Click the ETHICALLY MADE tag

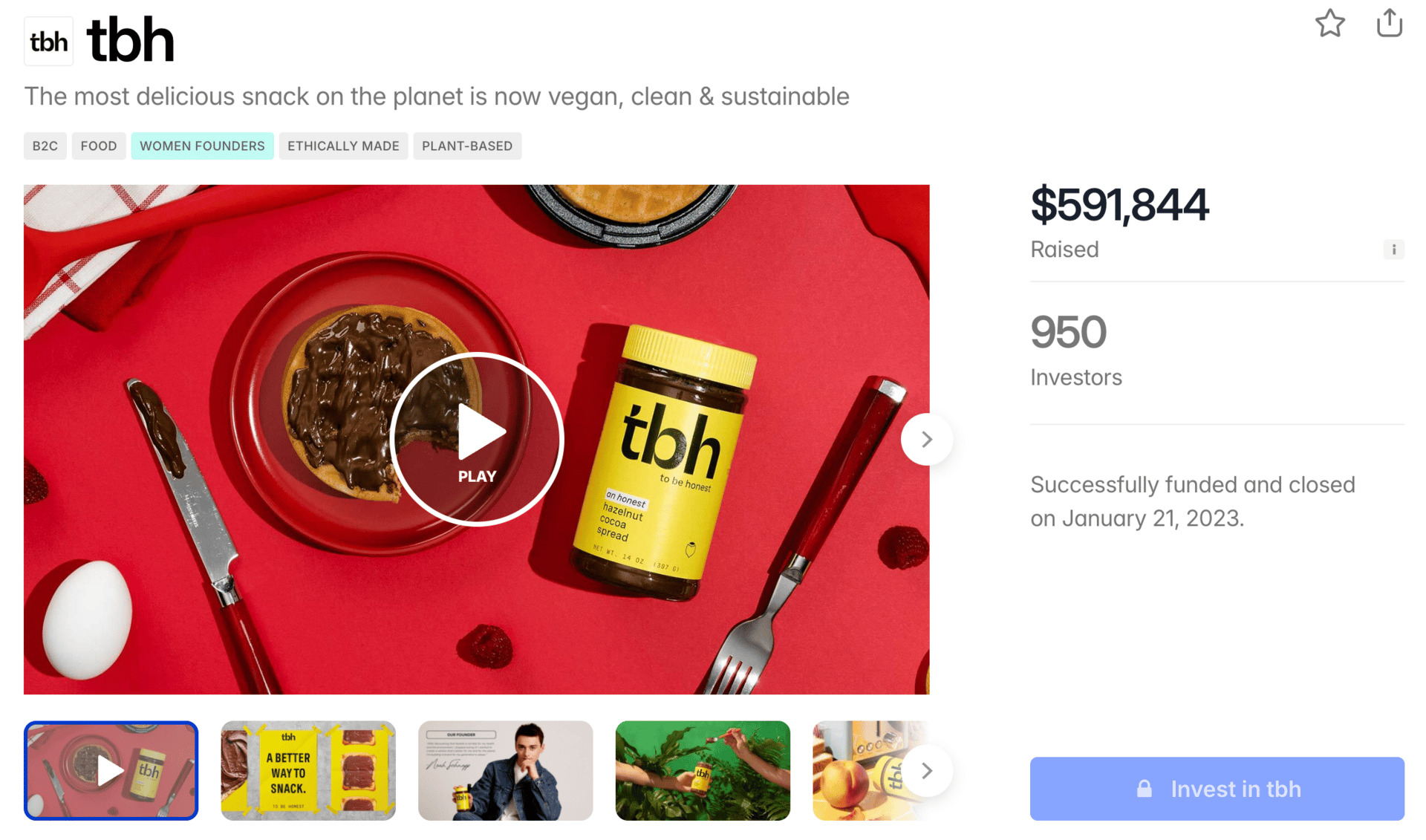tap(343, 146)
